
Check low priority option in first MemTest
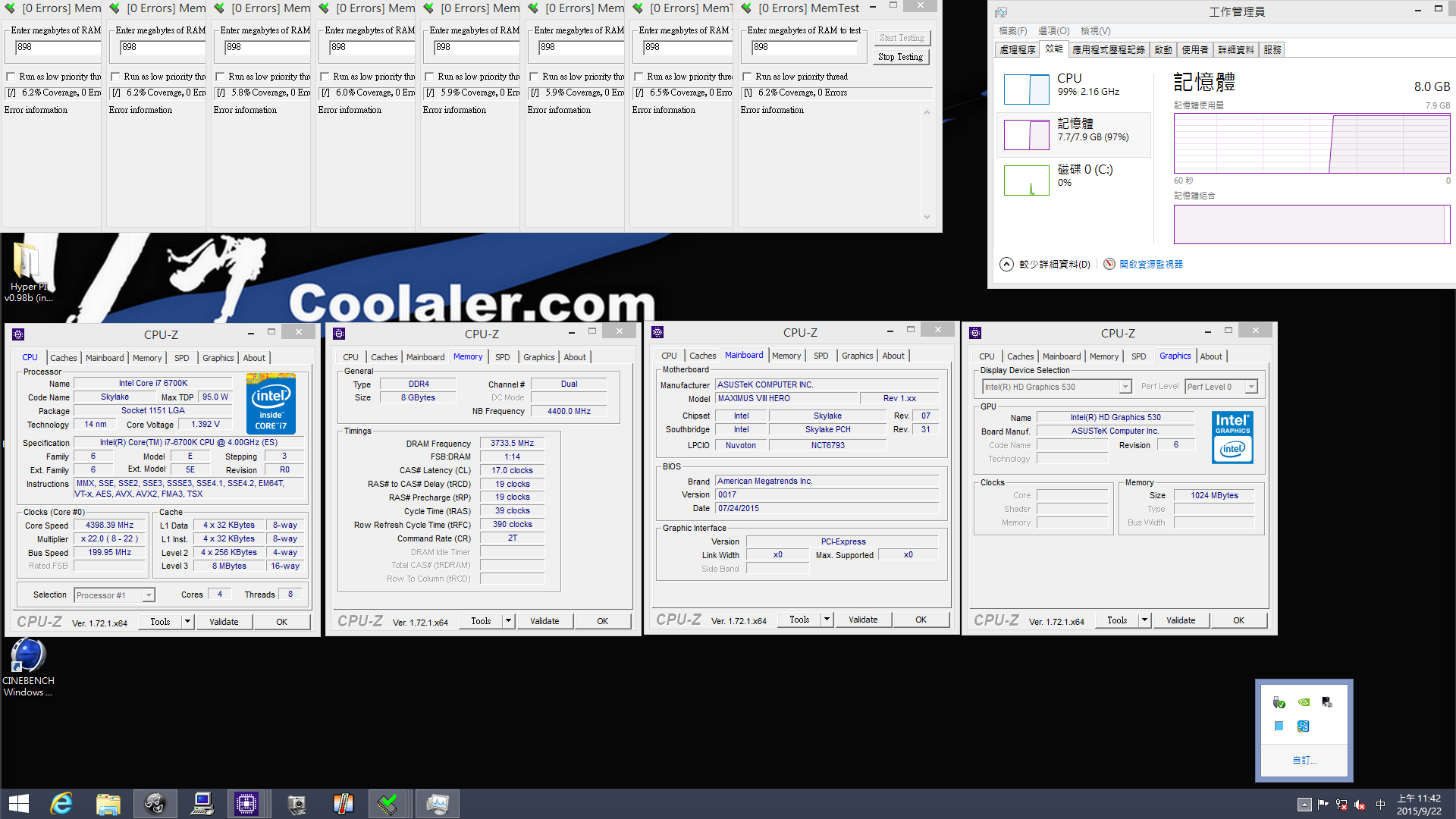click(11, 77)
